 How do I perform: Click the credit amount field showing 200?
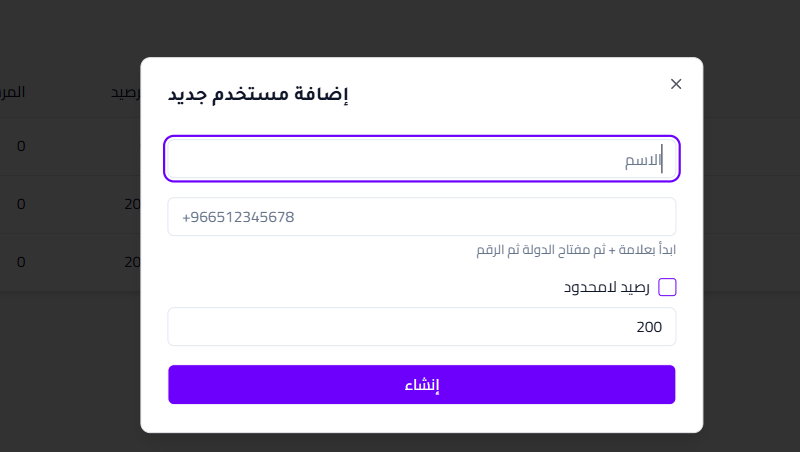pyautogui.click(x=420, y=327)
